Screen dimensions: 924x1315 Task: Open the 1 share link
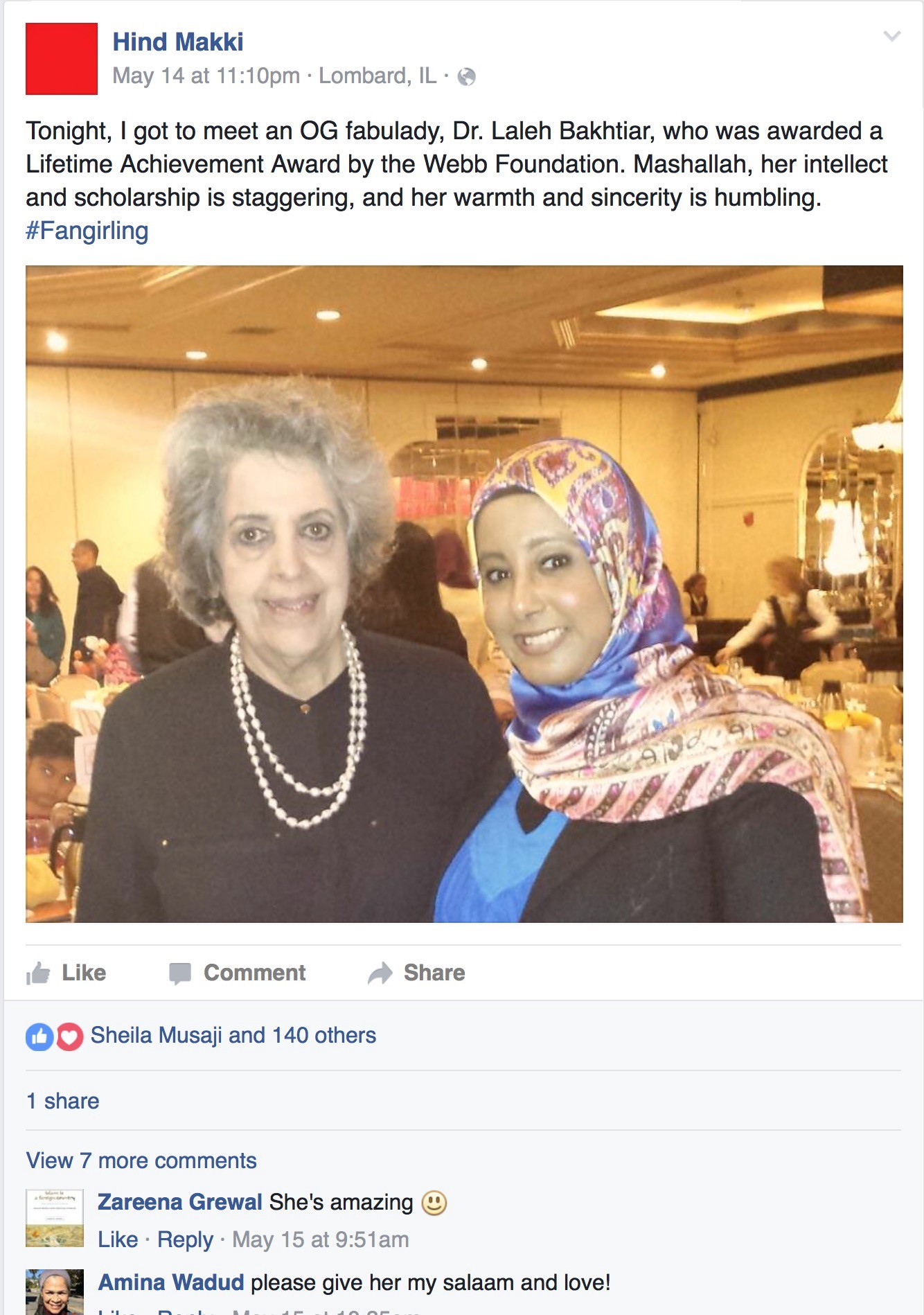(62, 1101)
